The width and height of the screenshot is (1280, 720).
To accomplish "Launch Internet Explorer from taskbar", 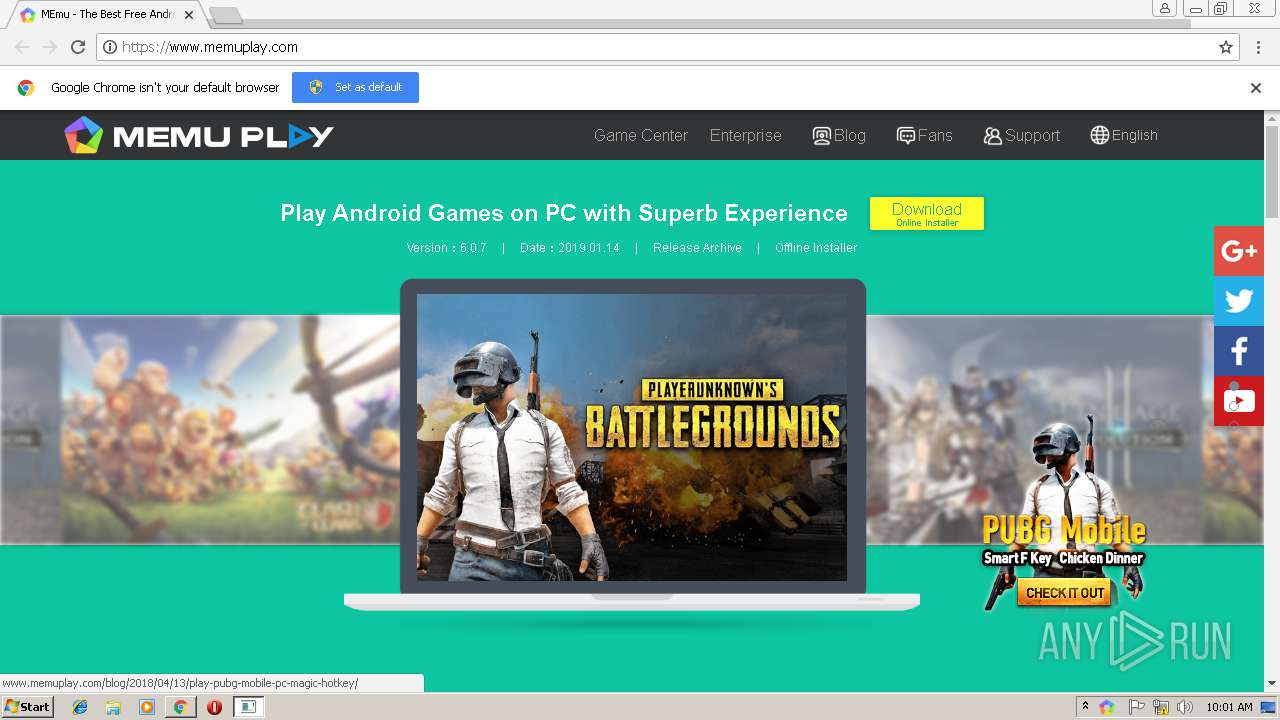I will [x=80, y=707].
